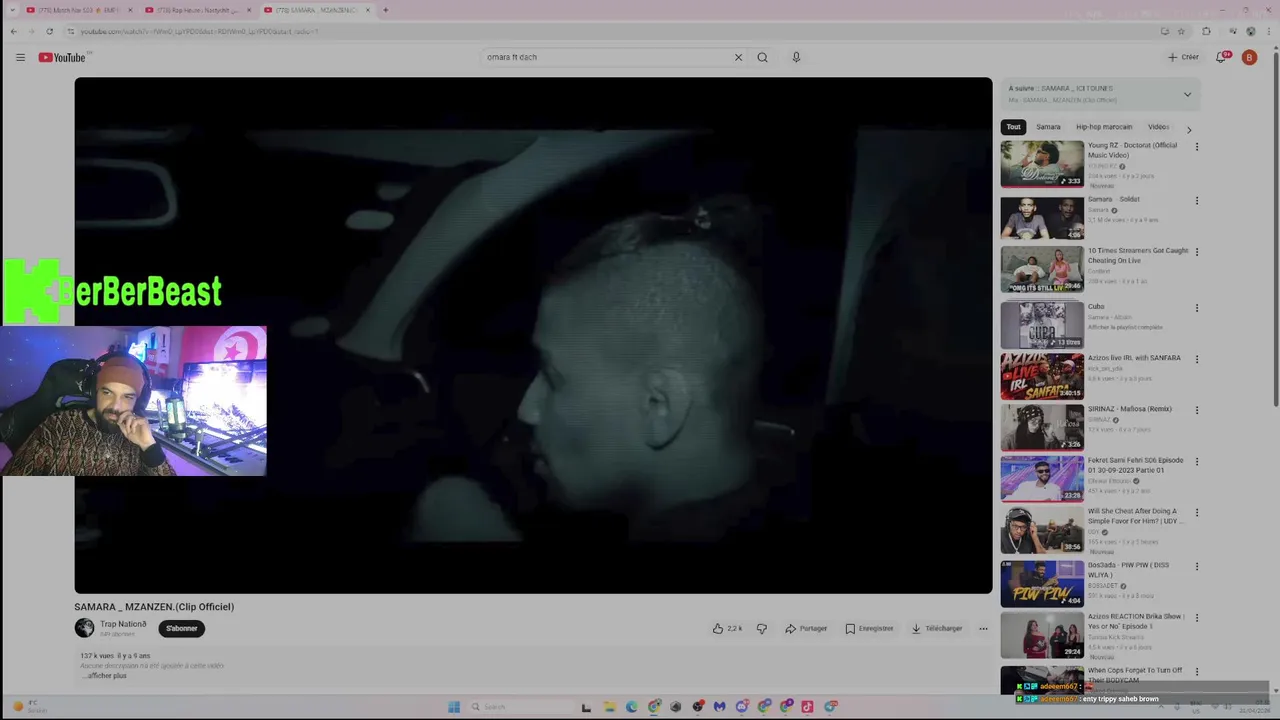
Task: Open options for Young RZ Doctorat
Action: click(x=1196, y=147)
